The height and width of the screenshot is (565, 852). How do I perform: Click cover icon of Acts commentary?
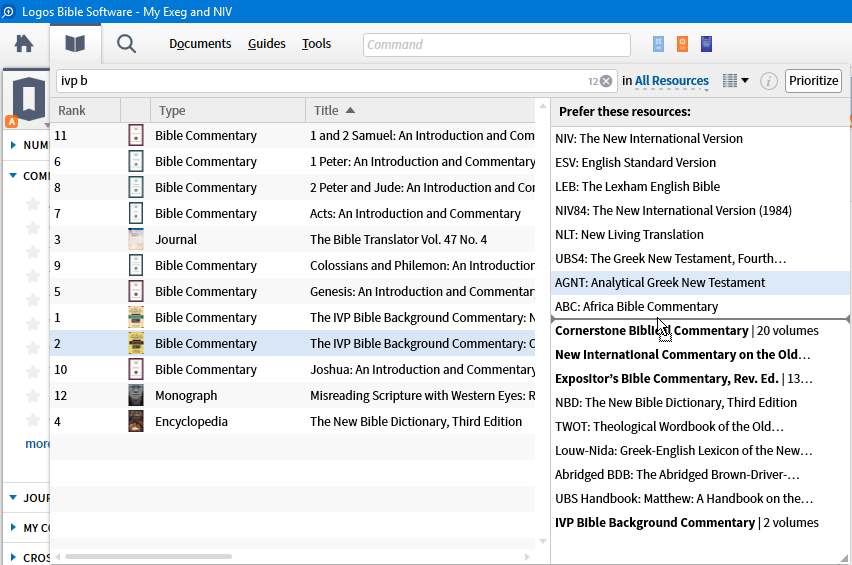(x=136, y=214)
